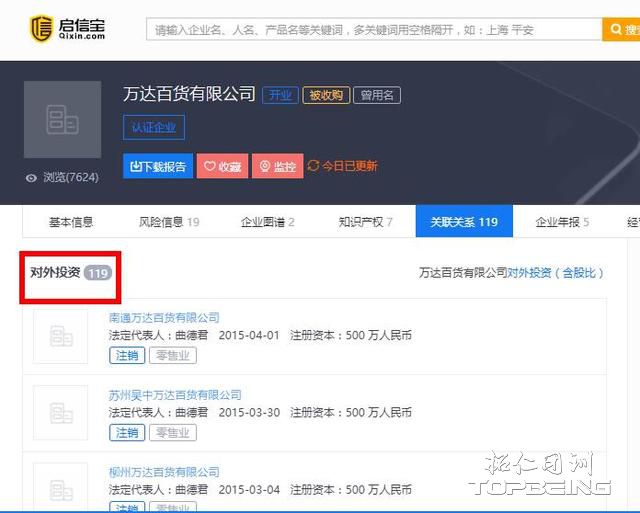Click the 认证企业 button
640x513 pixels.
coord(154,127)
